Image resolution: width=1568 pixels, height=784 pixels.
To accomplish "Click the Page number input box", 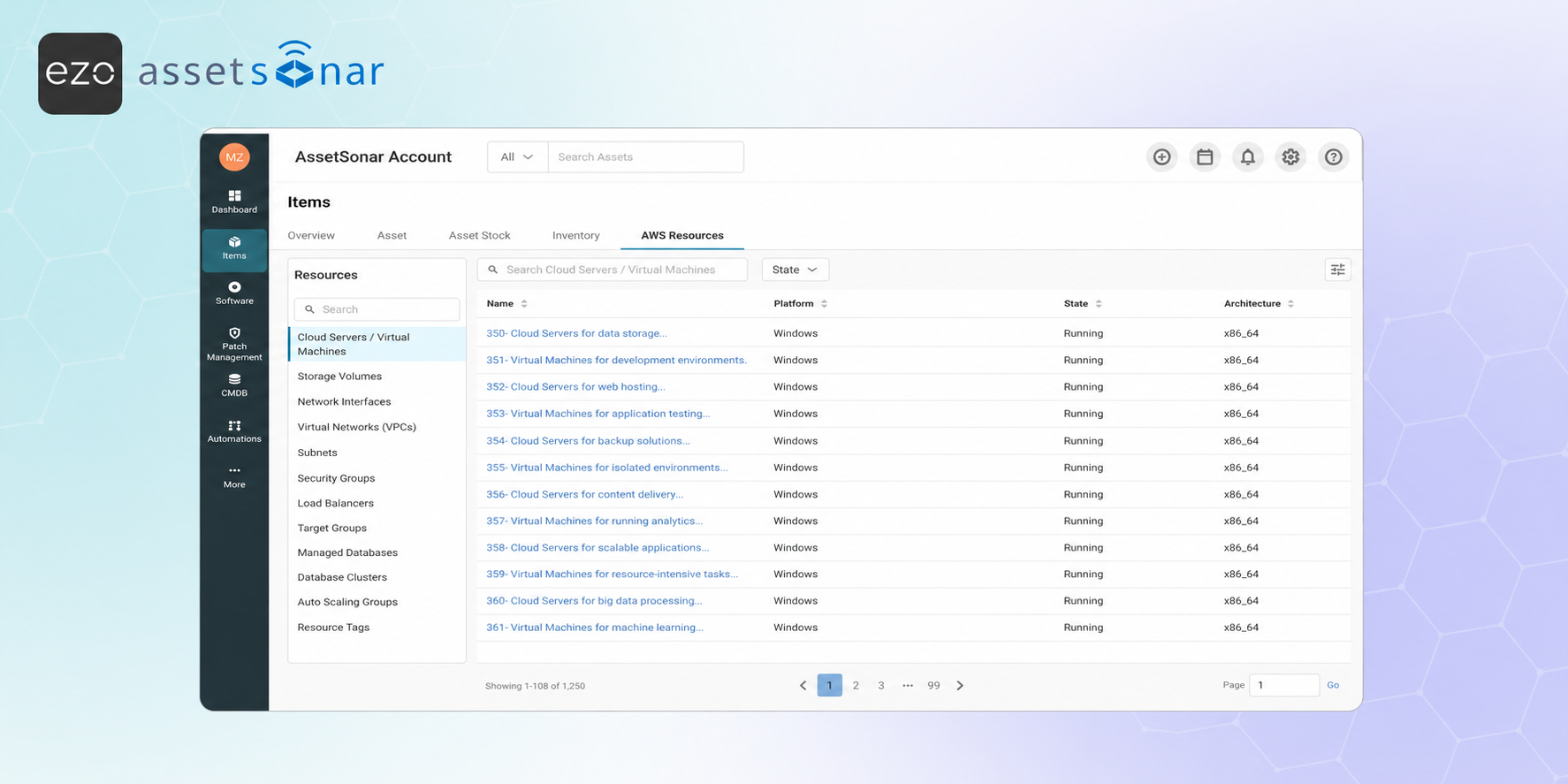I will pos(1283,685).
